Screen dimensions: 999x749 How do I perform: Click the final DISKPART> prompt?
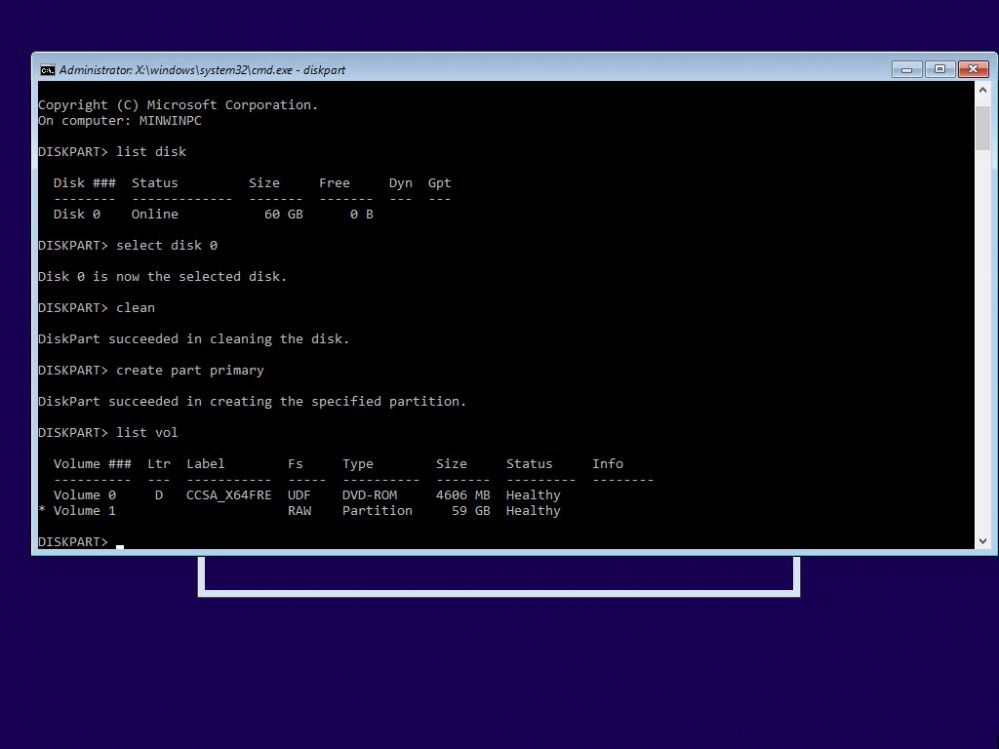click(73, 541)
